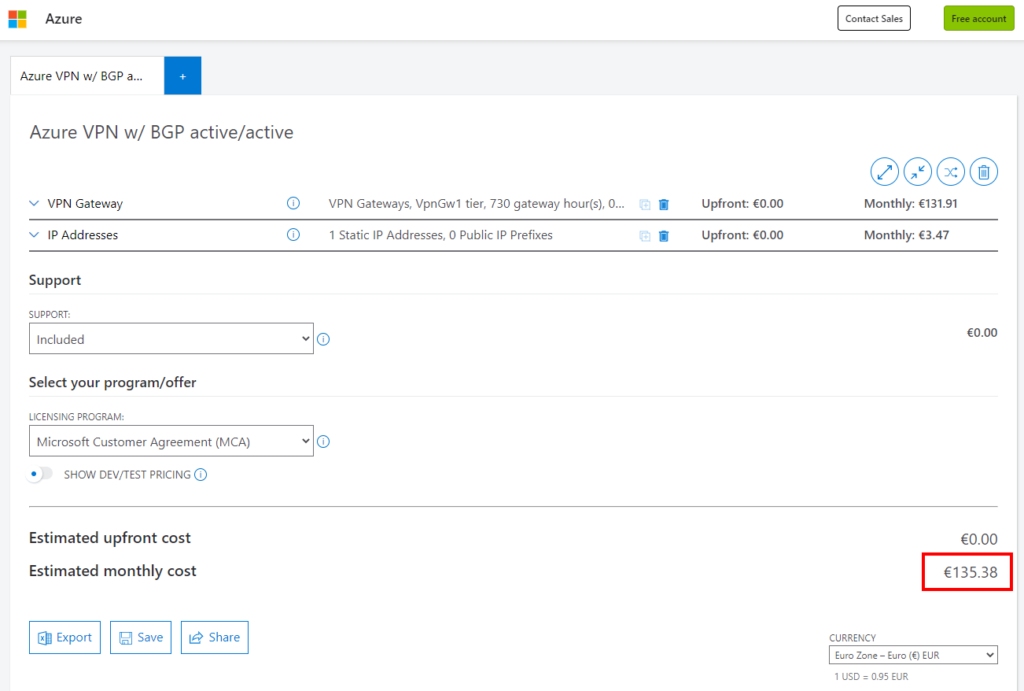Open the Licensing Program dropdown
Screen dimensions: 1024x691
pyautogui.click(x=171, y=442)
